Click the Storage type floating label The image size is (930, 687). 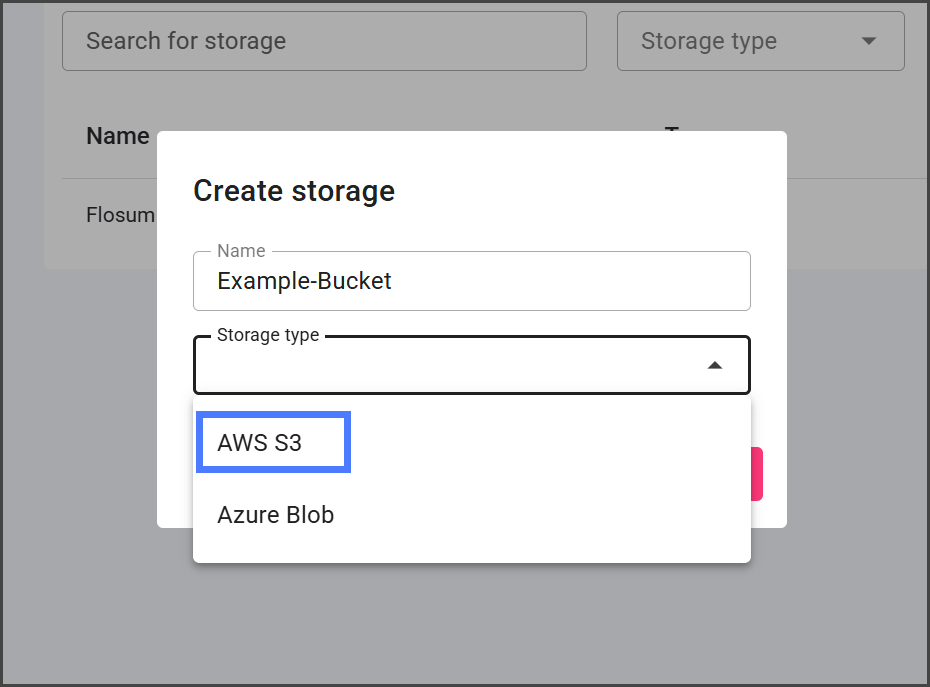[268, 335]
